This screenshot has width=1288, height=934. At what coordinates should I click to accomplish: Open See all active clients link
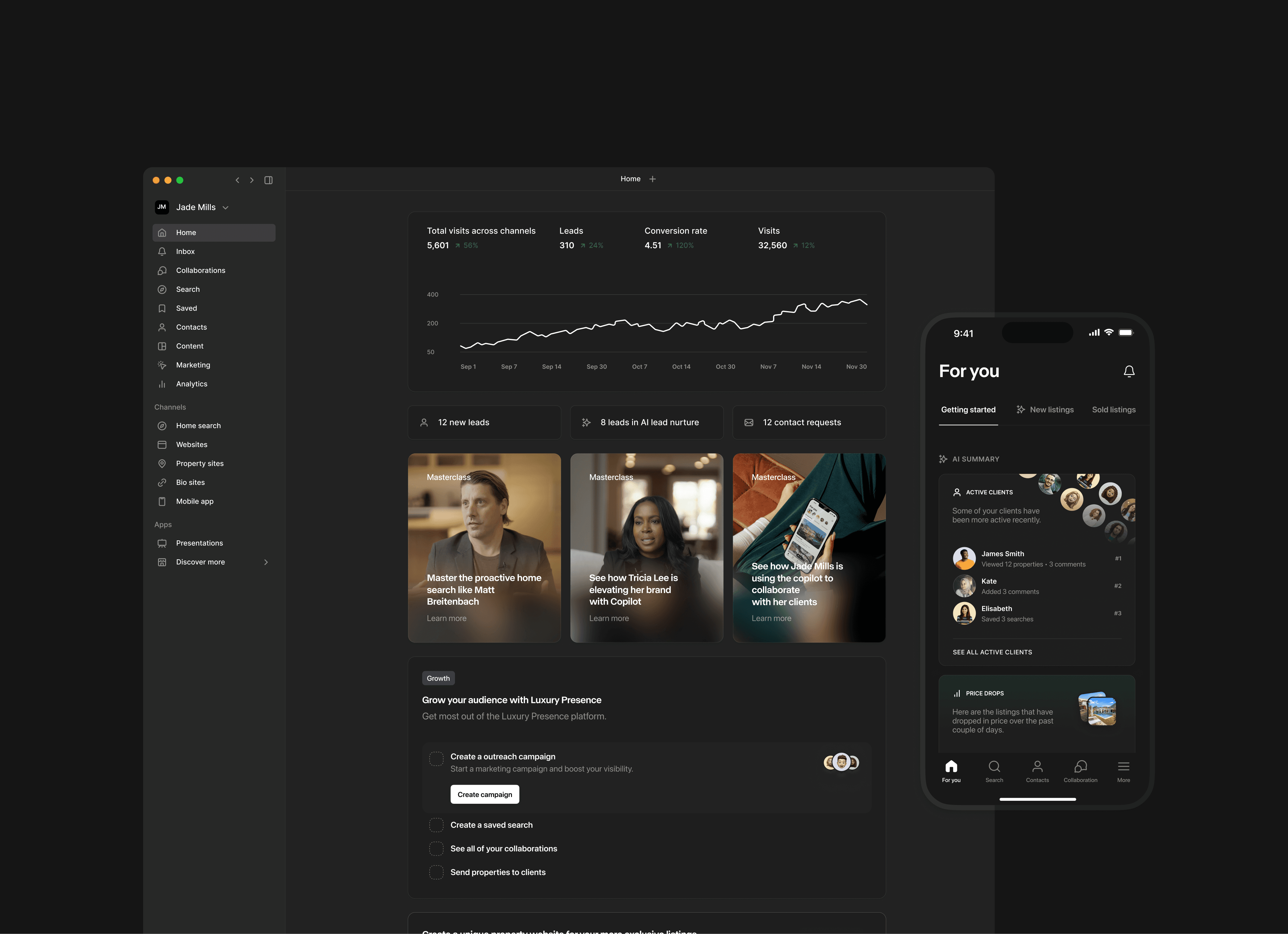click(x=992, y=652)
